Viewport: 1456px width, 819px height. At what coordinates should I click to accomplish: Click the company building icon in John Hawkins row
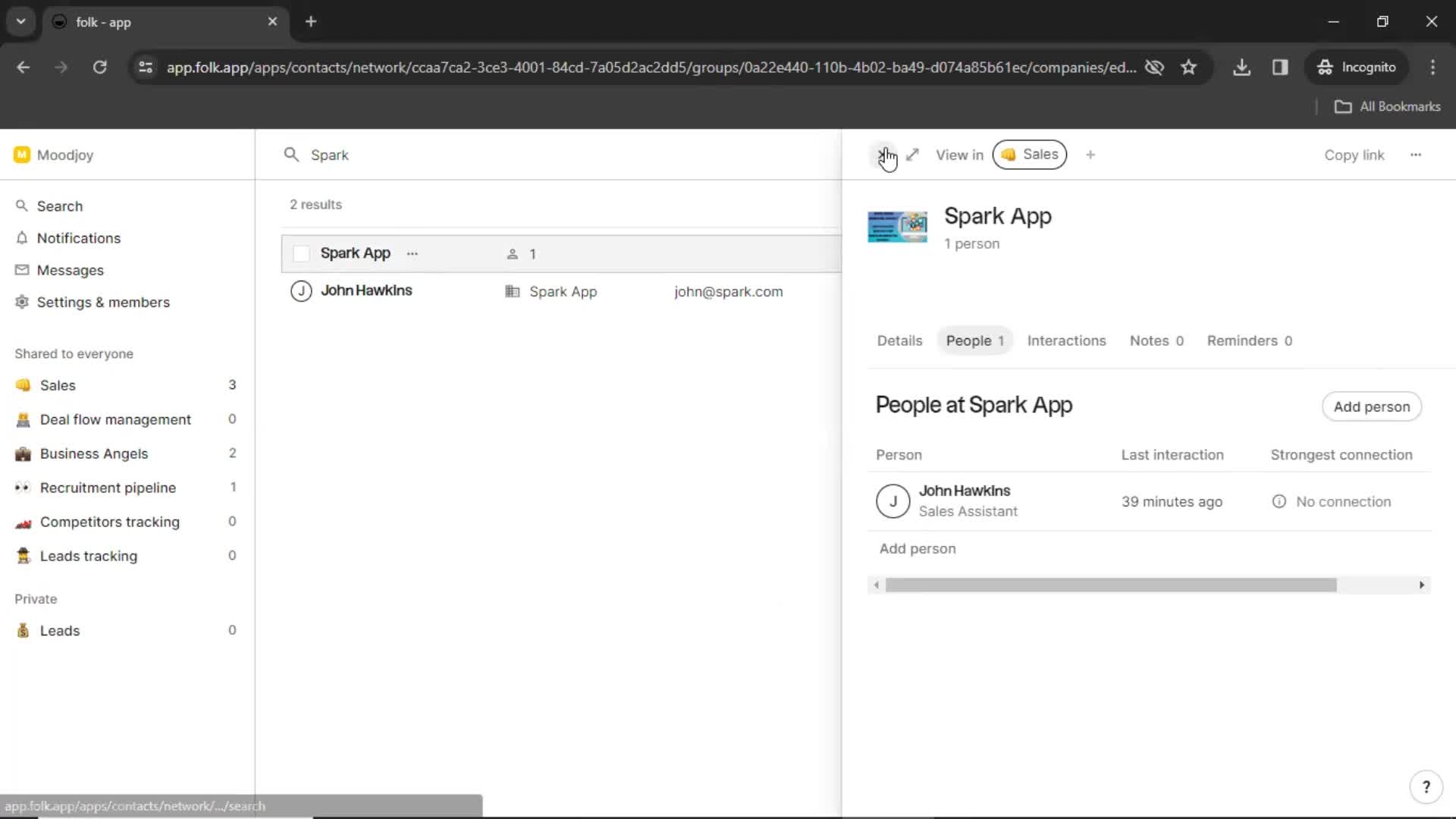click(513, 292)
